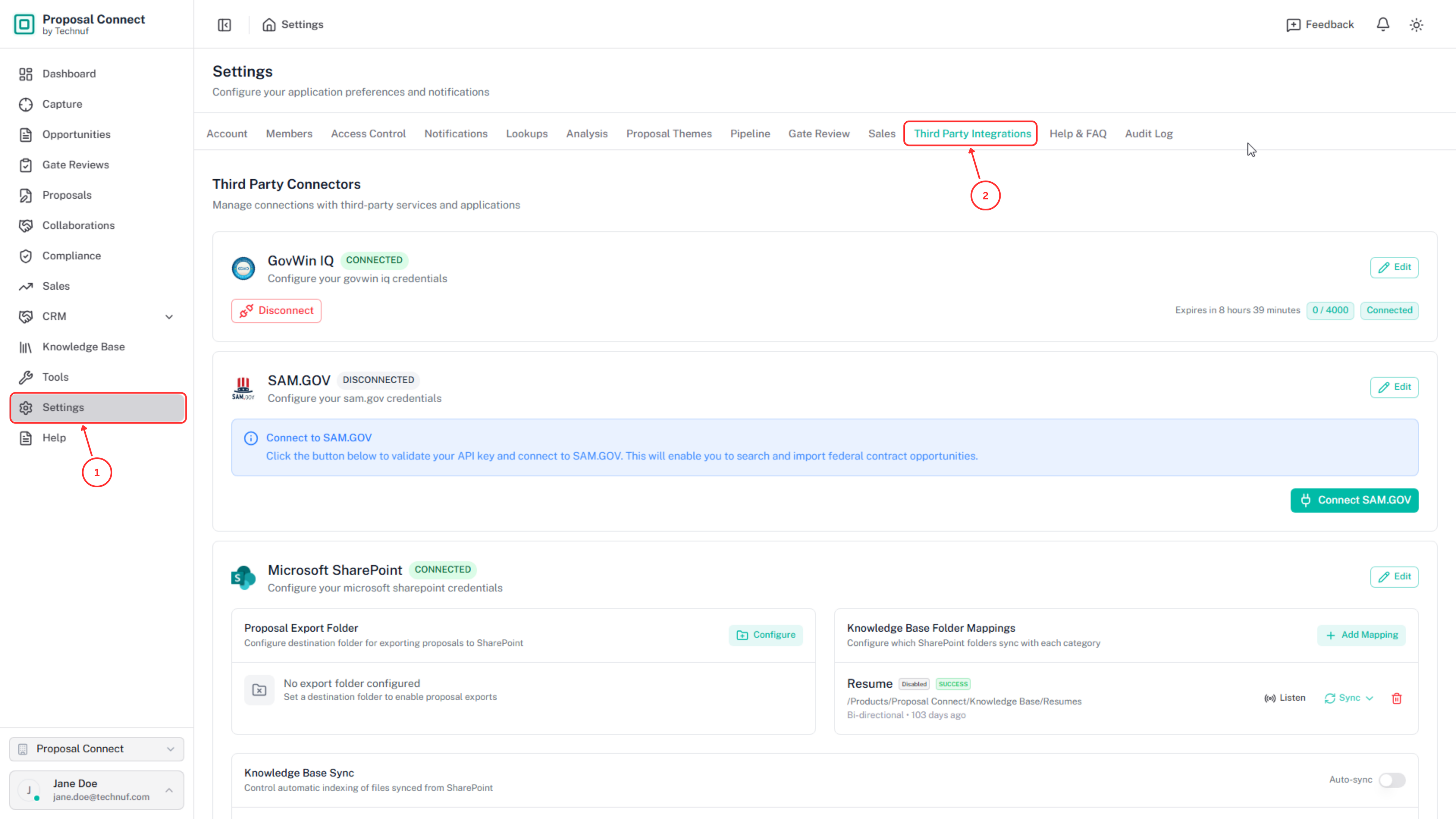The width and height of the screenshot is (1456, 819).
Task: Click the GovWin IQ logo
Action: point(243,268)
